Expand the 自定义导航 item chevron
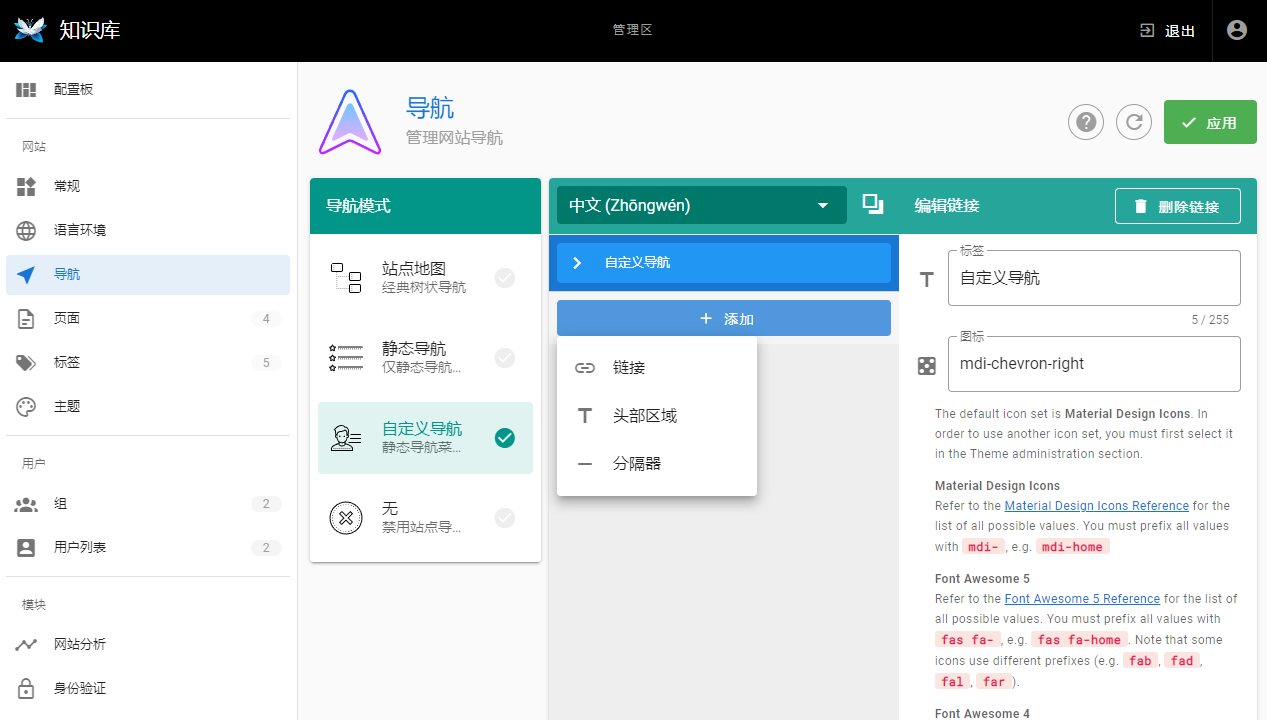 click(577, 263)
